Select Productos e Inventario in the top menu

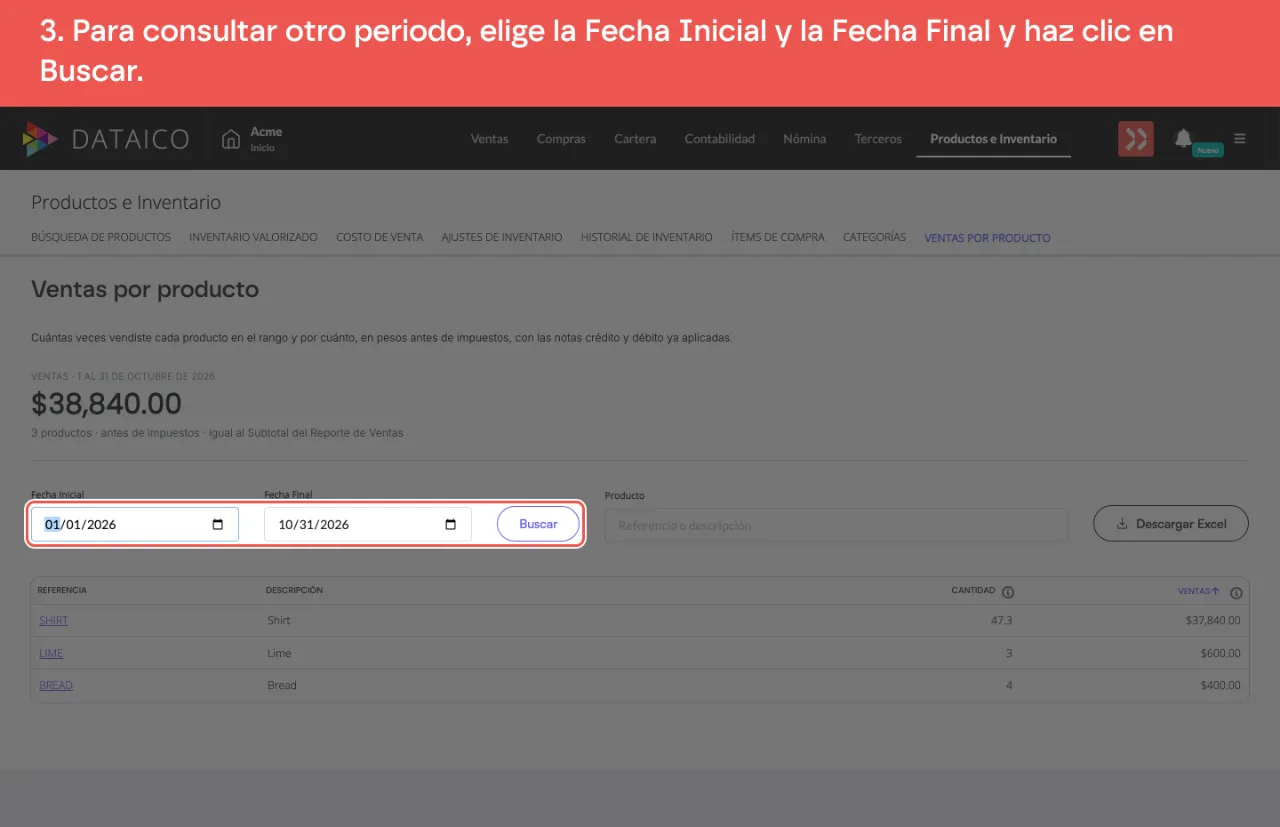(x=993, y=139)
